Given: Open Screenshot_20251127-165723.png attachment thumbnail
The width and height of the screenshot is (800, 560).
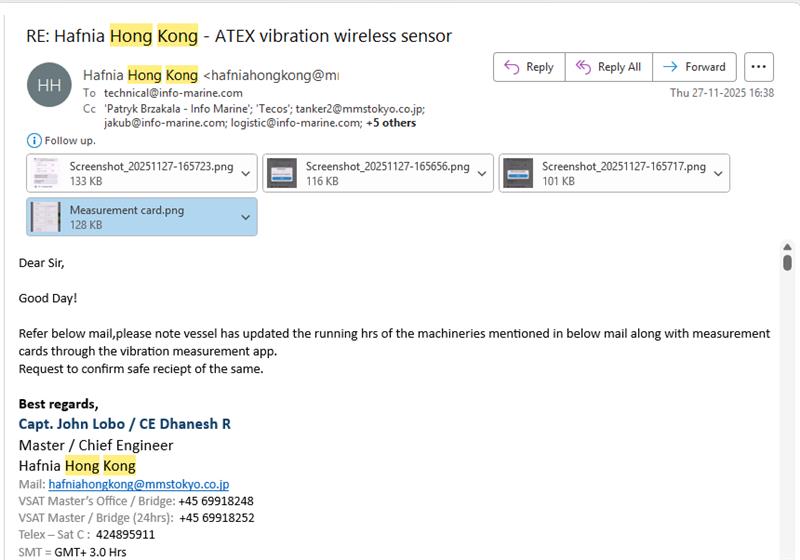Looking at the screenshot, I should tap(45, 173).
